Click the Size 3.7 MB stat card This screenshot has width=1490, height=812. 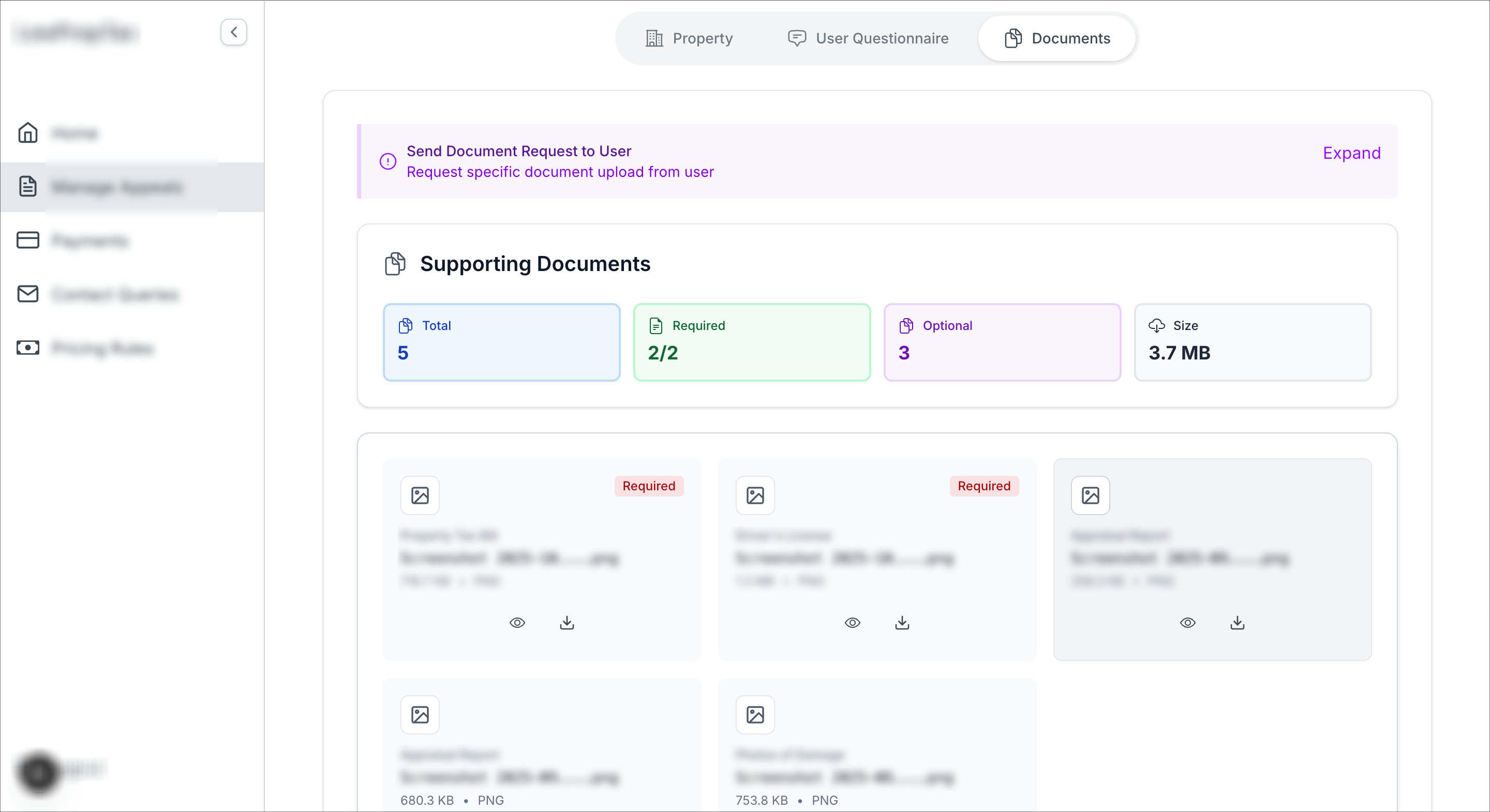point(1253,342)
